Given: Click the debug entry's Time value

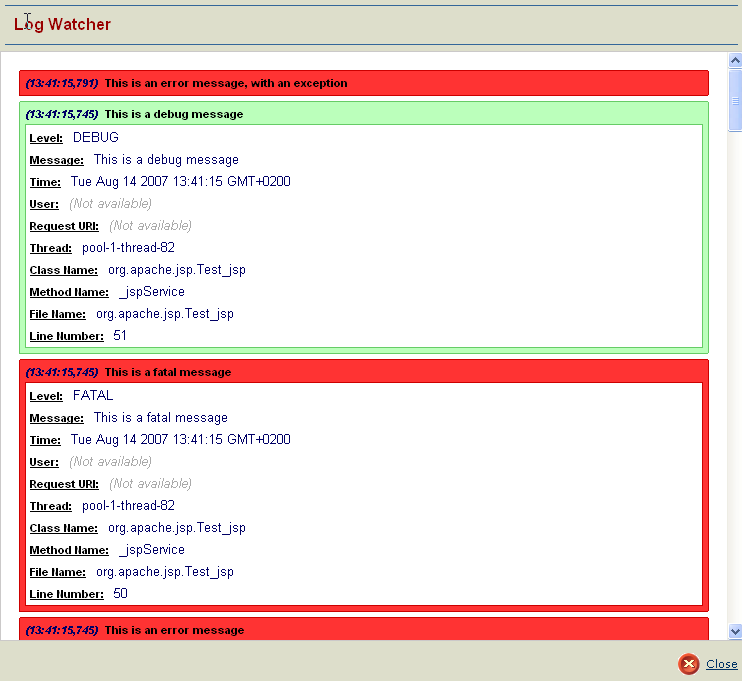Looking at the screenshot, I should coord(180,181).
